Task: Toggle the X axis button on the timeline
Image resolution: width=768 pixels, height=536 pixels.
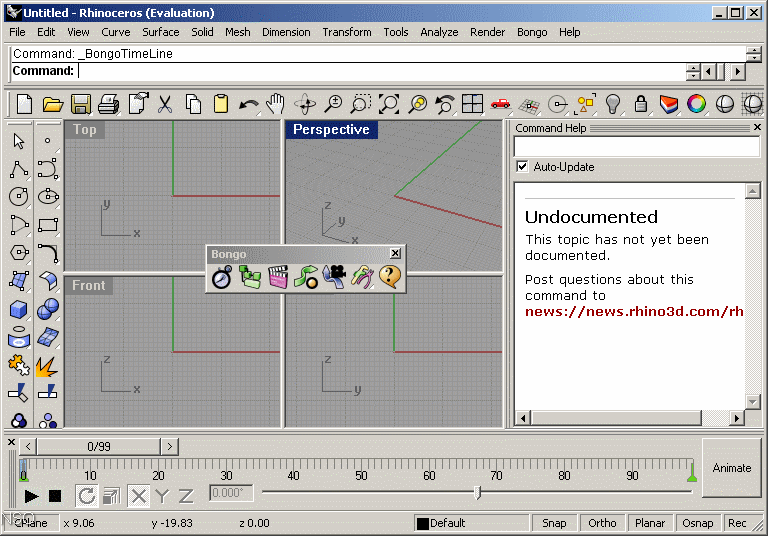Action: 139,496
